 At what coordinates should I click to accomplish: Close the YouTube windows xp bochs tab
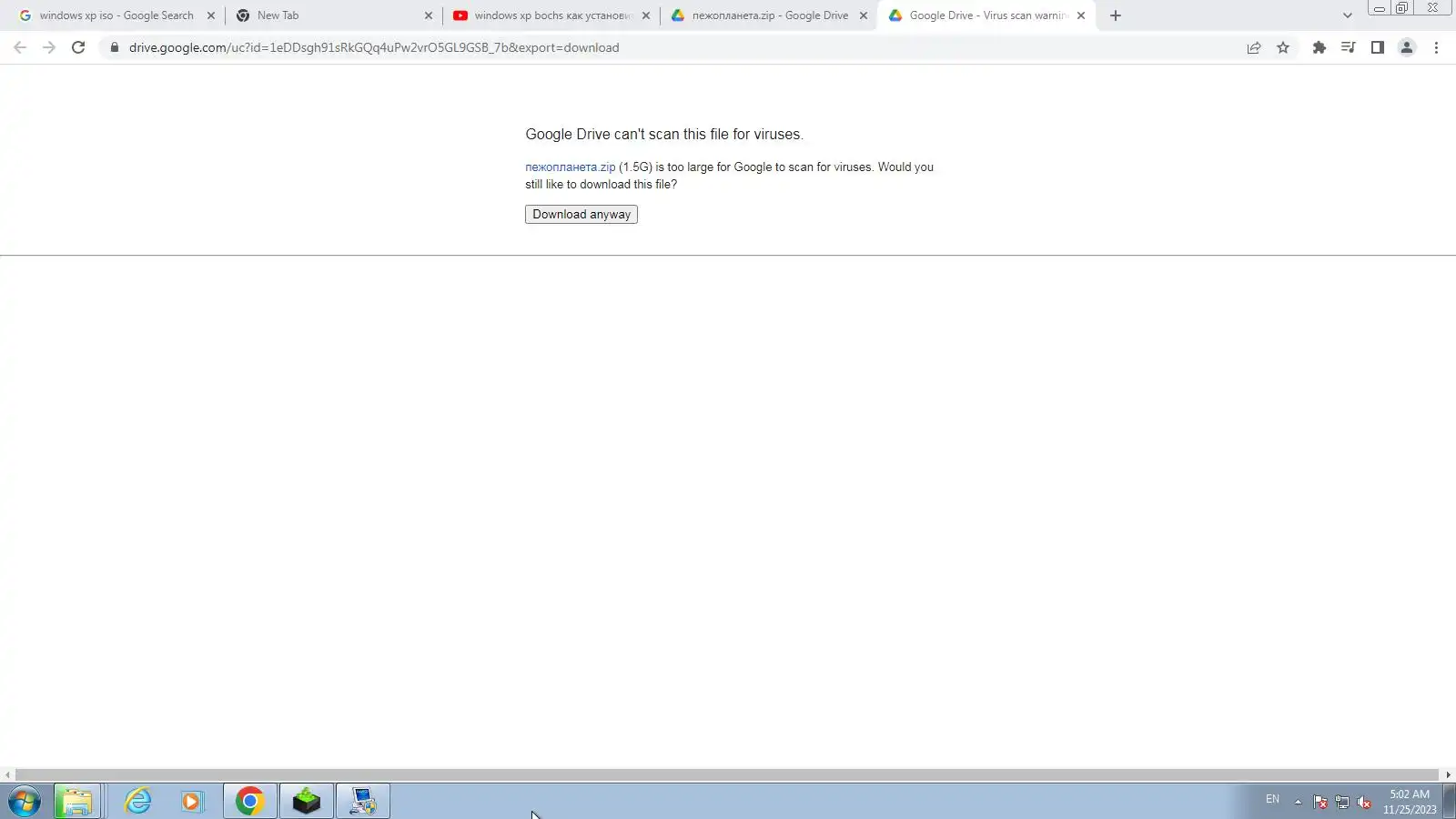click(x=646, y=15)
